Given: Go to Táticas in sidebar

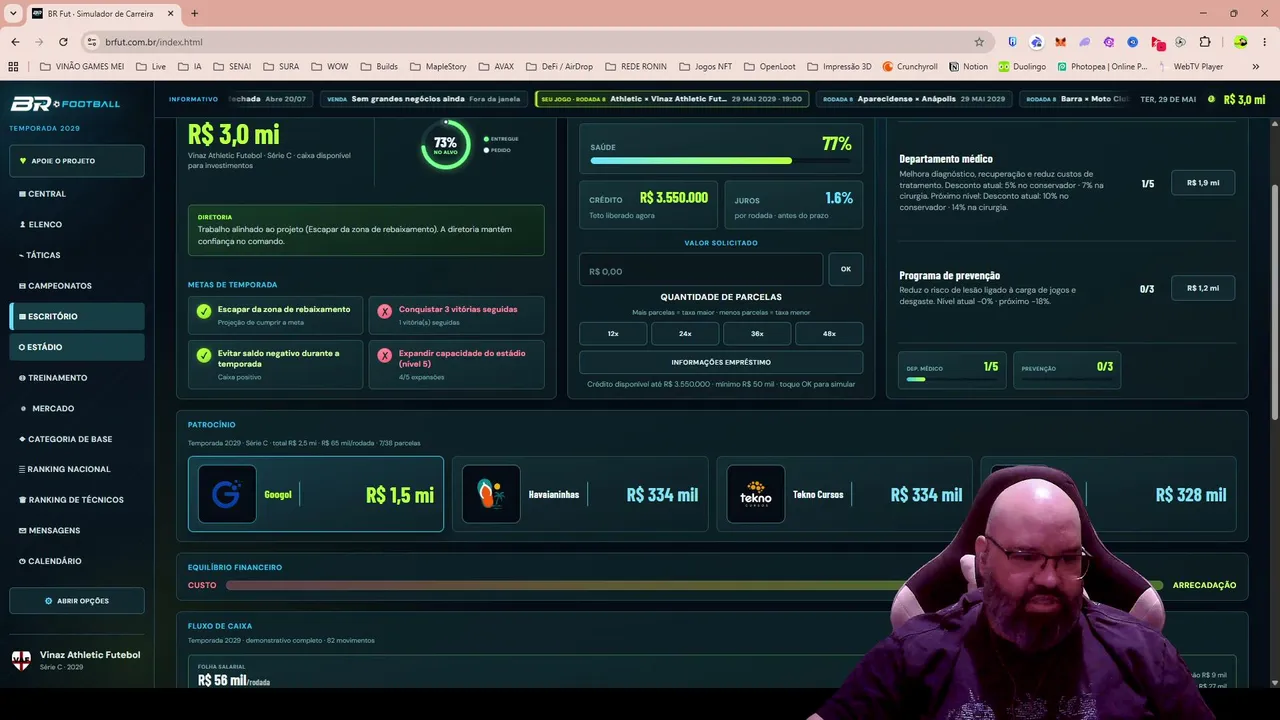Looking at the screenshot, I should tap(77, 255).
